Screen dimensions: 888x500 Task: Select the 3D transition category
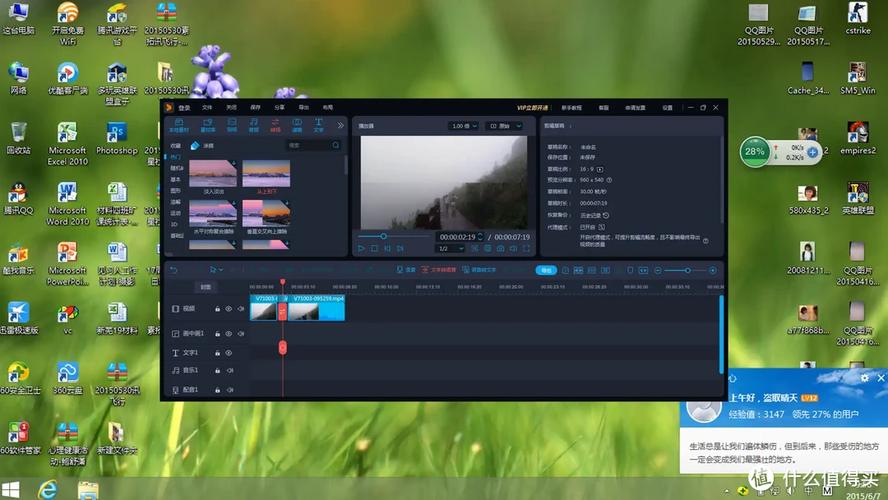tap(174, 224)
